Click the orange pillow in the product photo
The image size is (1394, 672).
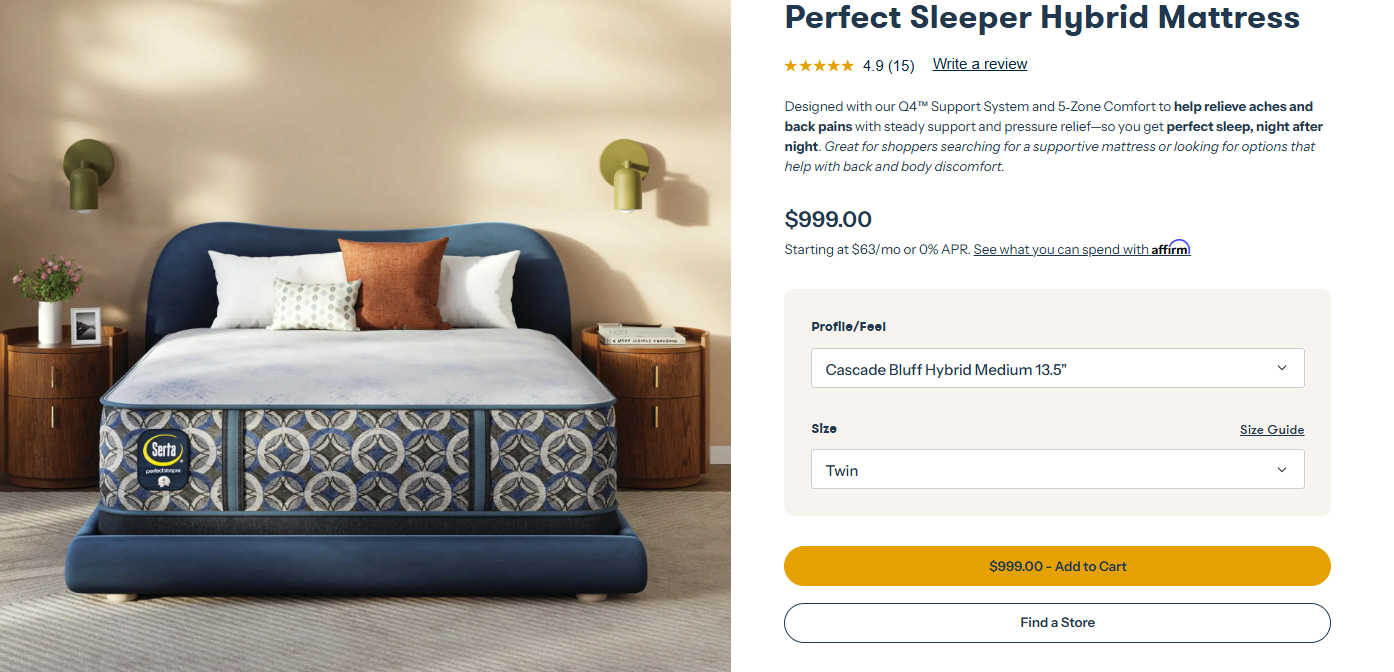click(x=394, y=283)
